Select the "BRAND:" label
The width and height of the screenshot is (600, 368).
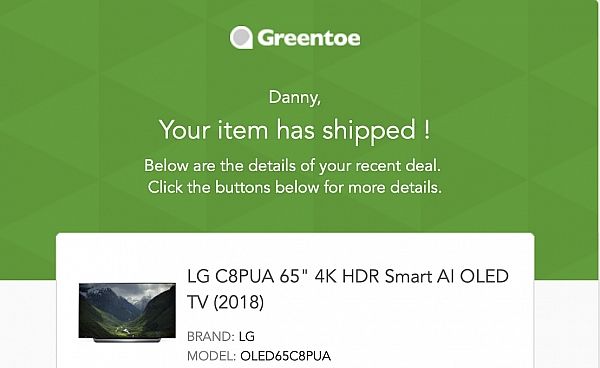pos(210,337)
